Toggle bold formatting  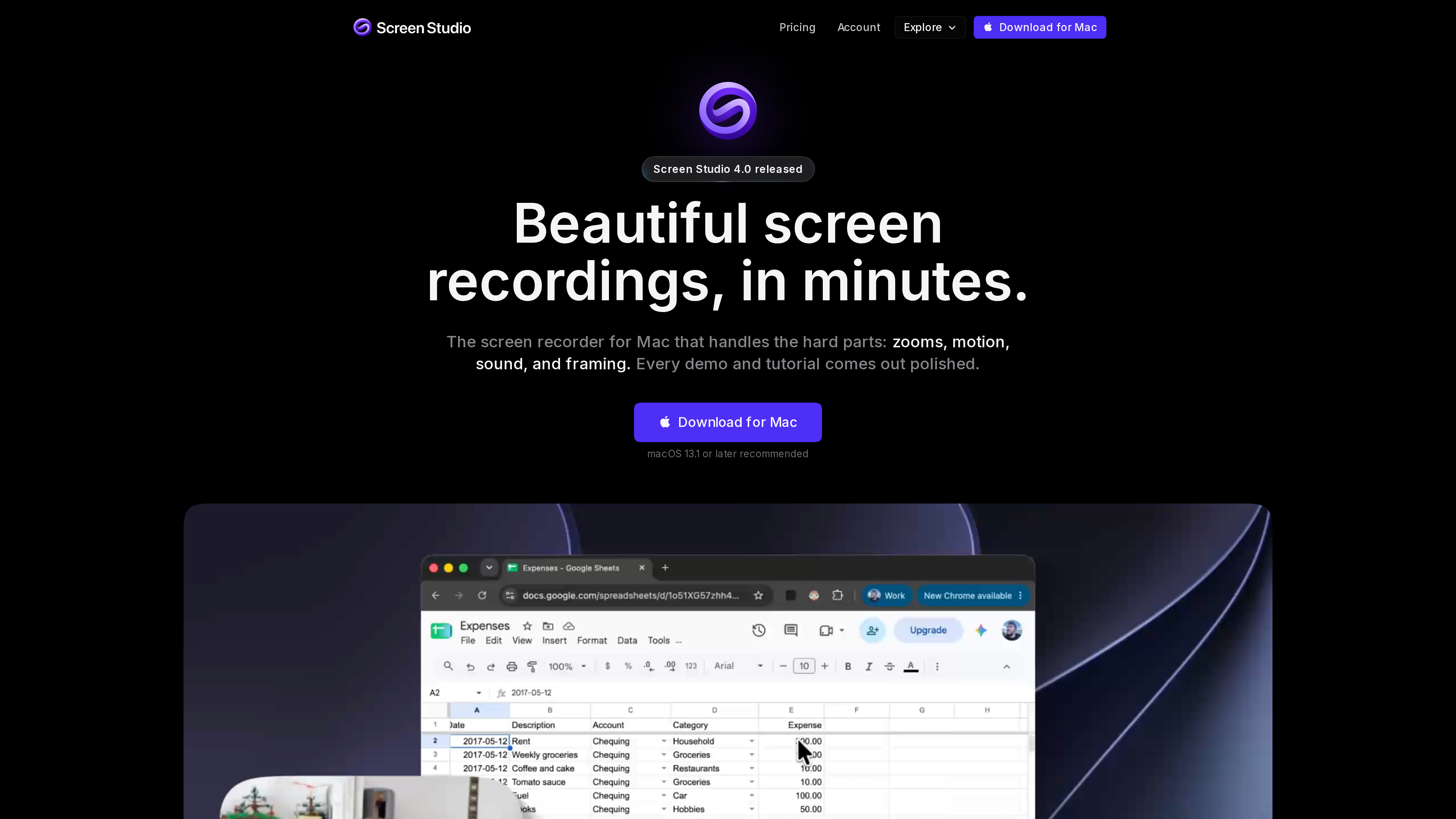coord(848,667)
